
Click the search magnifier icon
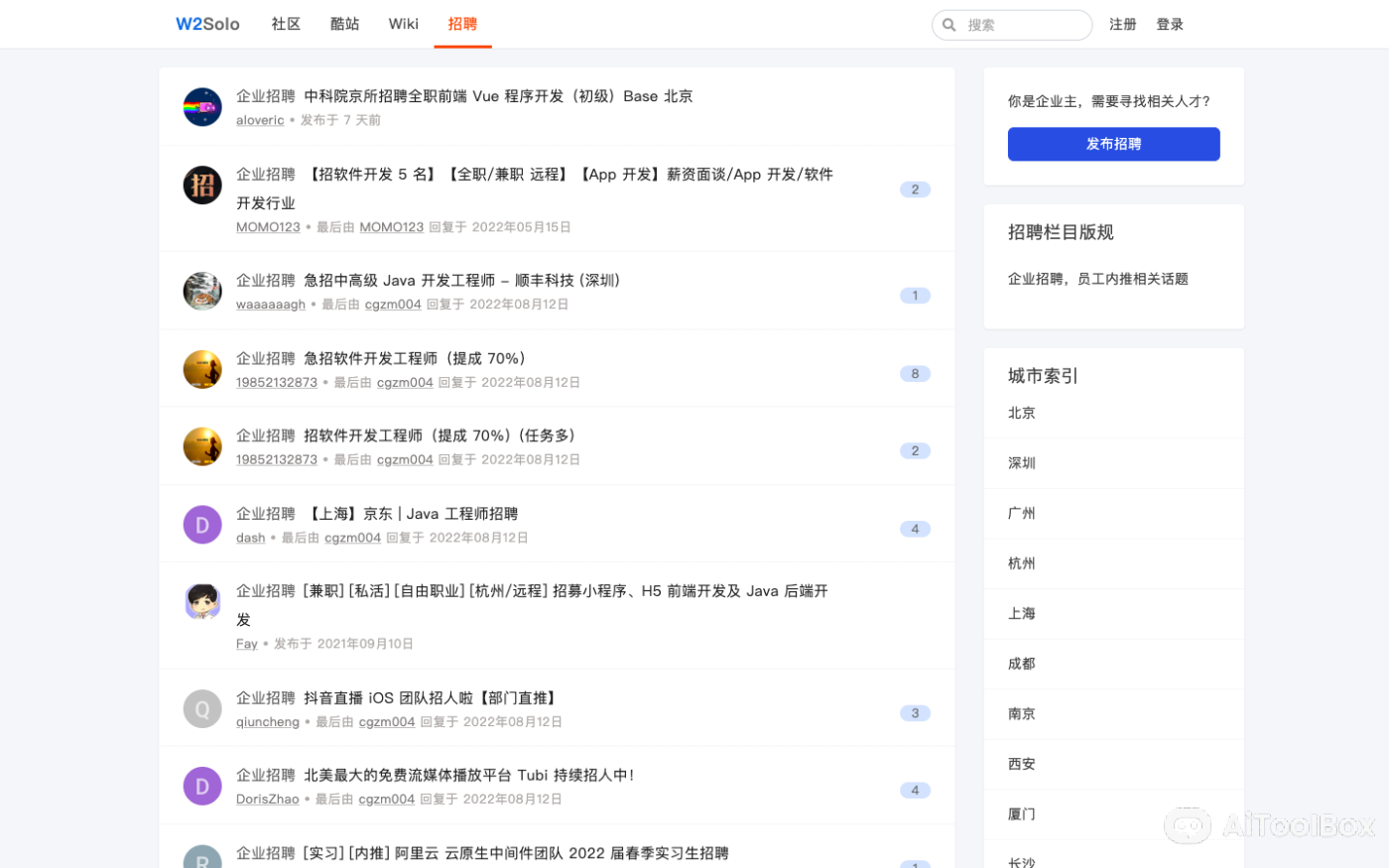click(948, 24)
